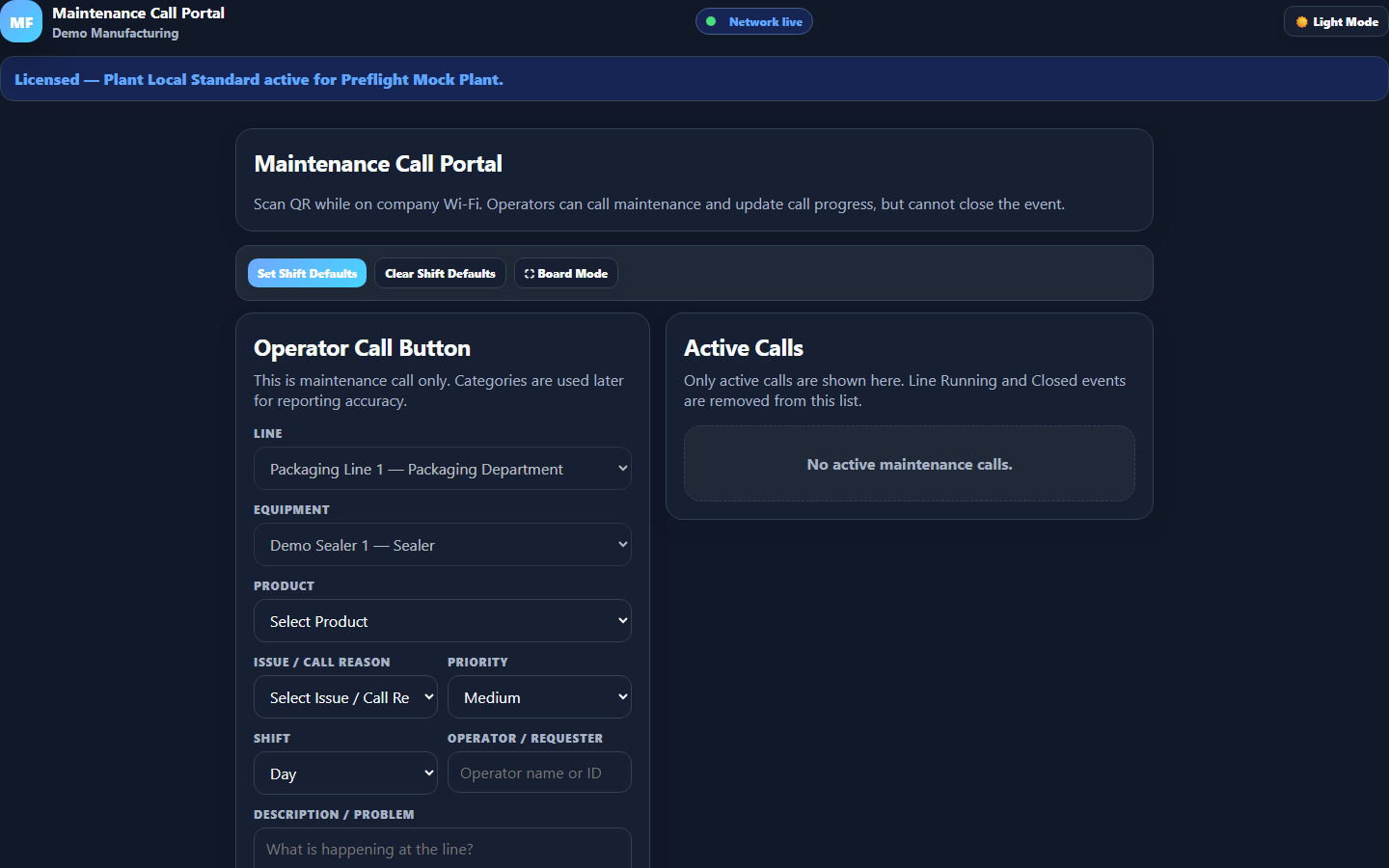Click the Demo Manufacturing subtitle
1389x868 pixels.
tap(115, 33)
